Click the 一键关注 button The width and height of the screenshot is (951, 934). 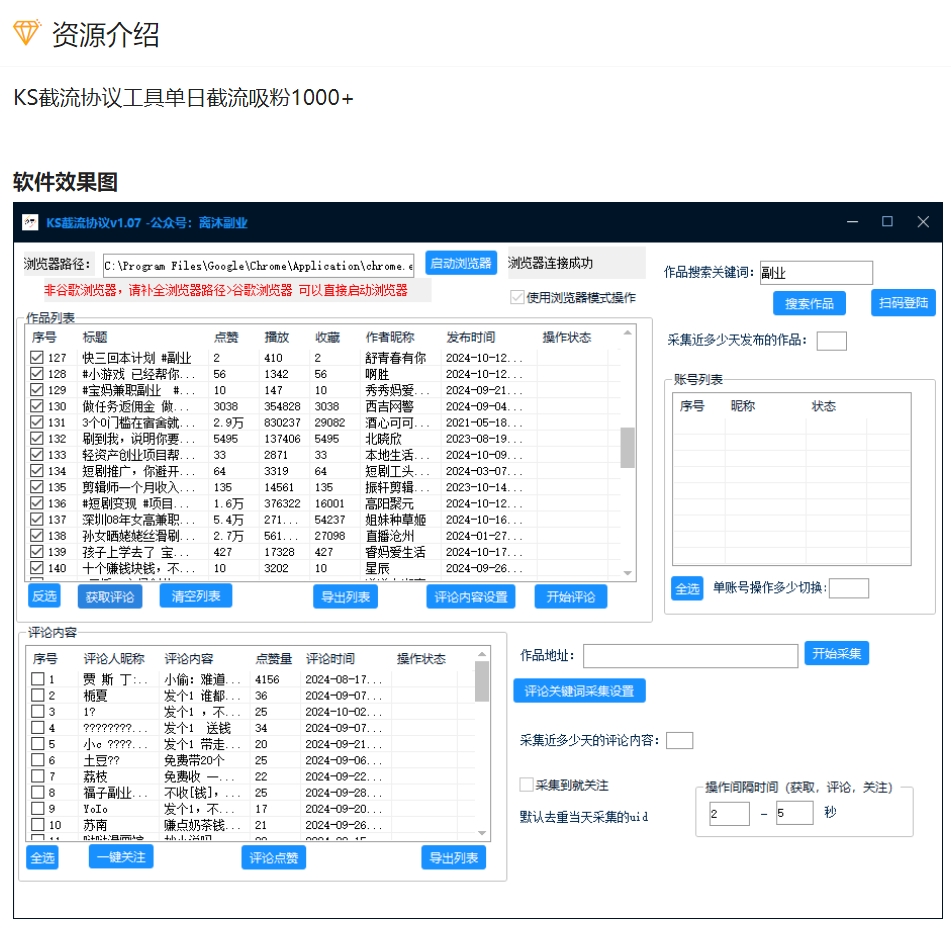pos(121,857)
